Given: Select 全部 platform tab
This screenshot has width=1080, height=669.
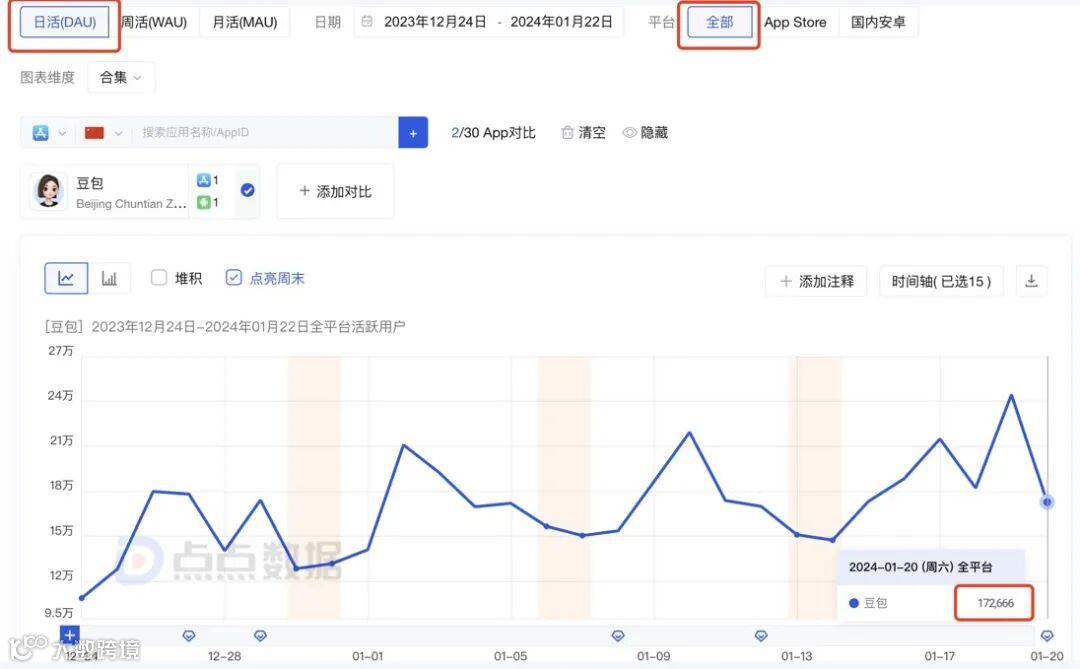Looking at the screenshot, I should pos(719,22).
